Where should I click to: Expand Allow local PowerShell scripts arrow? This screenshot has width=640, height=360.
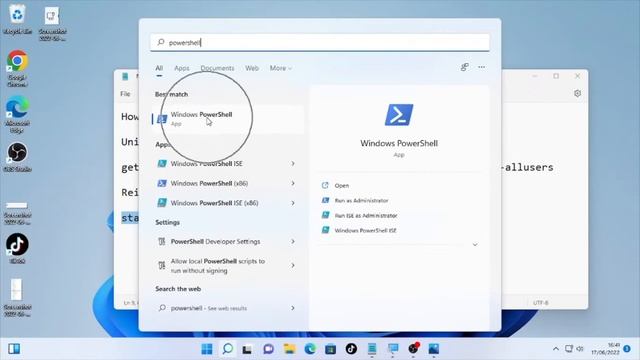293,266
